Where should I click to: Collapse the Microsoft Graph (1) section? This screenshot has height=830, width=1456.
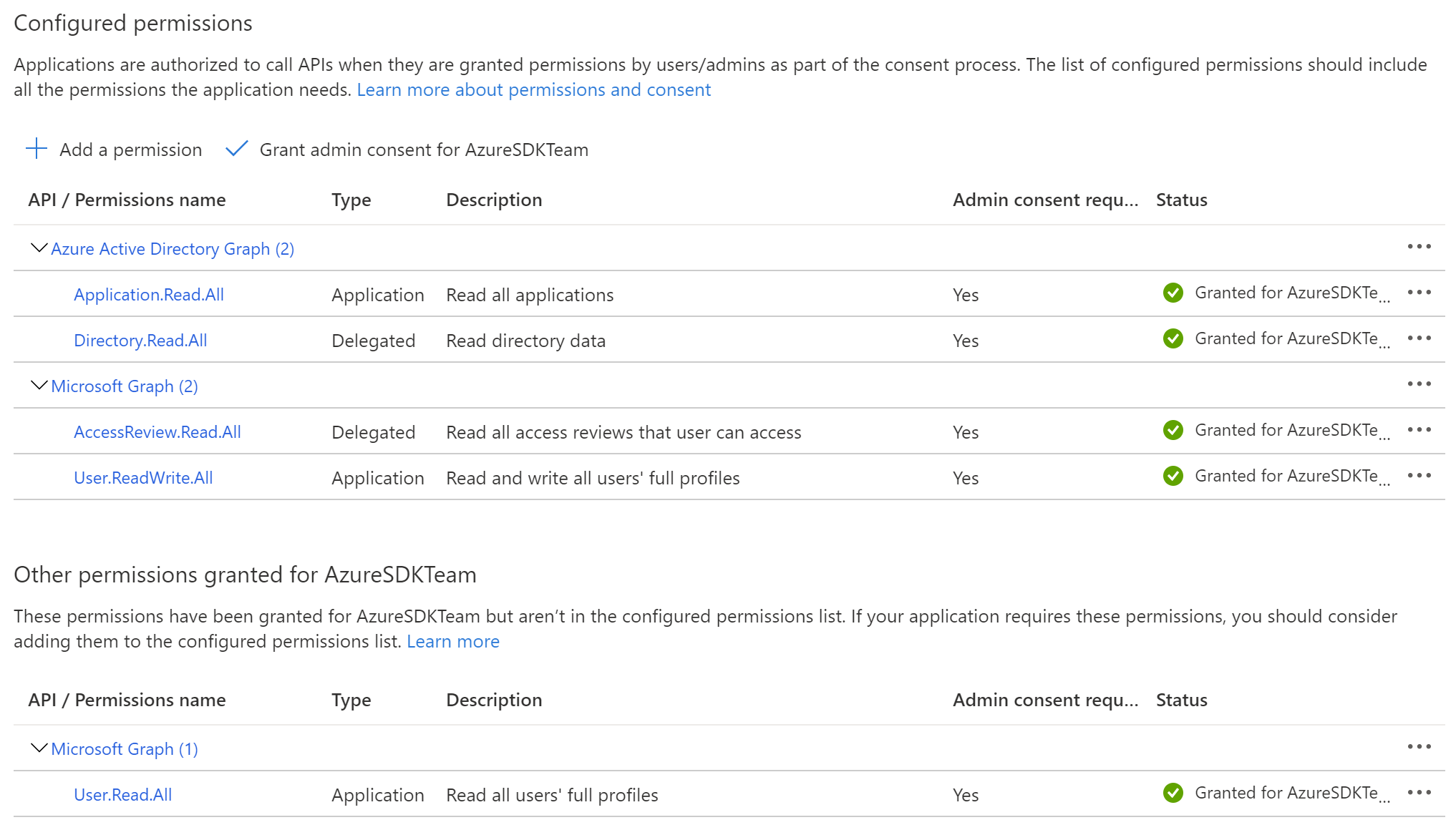click(38, 748)
